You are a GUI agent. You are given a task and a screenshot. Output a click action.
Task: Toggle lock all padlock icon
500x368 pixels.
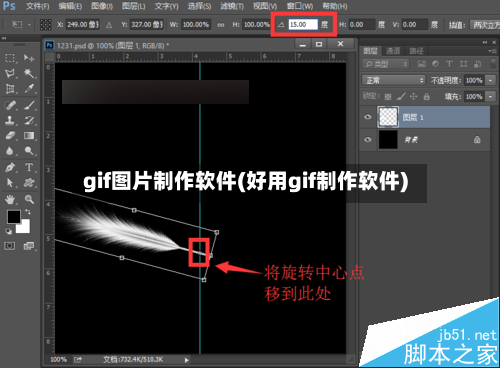click(426, 97)
